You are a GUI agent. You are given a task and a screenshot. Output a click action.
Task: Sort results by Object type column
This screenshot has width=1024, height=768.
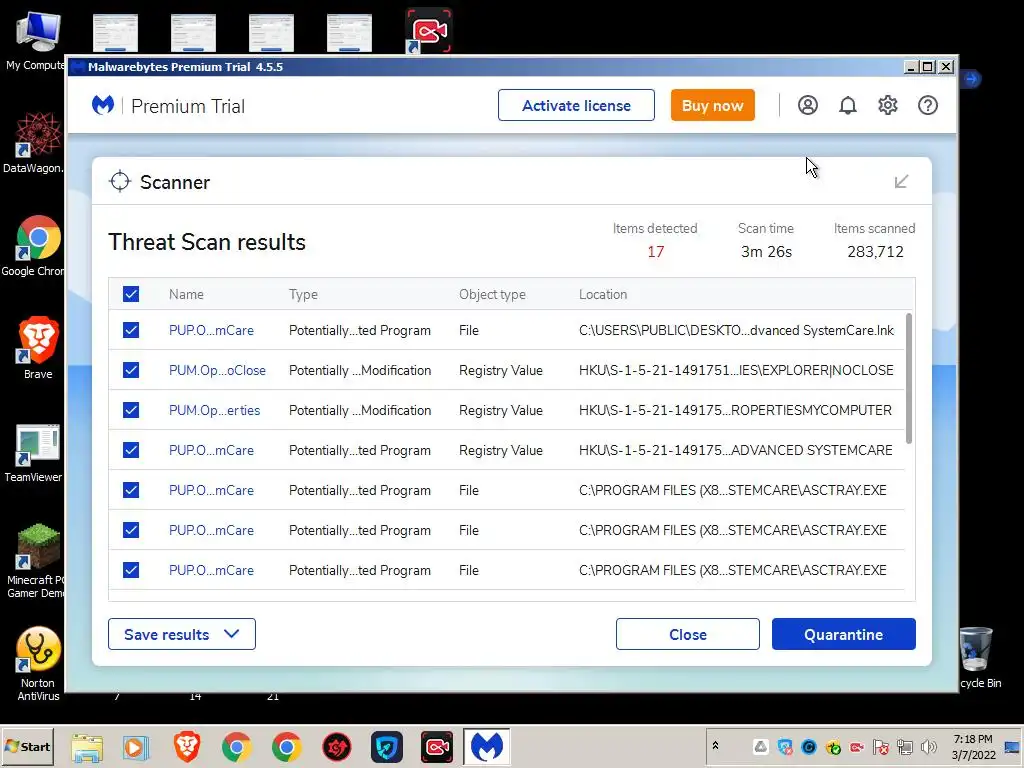[492, 295]
